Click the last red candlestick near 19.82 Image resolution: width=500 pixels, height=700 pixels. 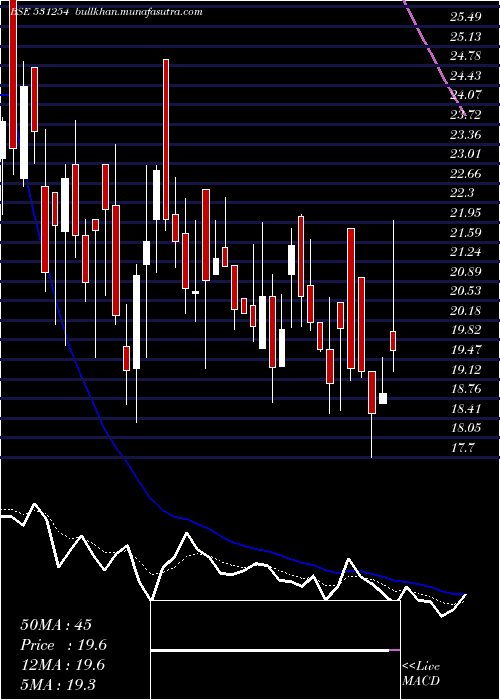393,341
